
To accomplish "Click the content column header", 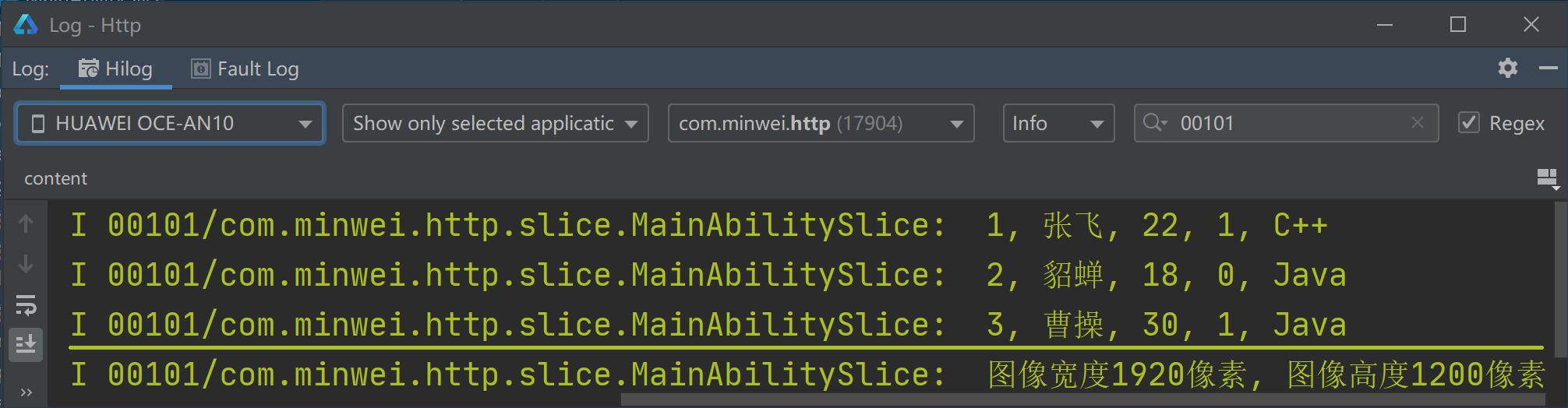I will pyautogui.click(x=55, y=179).
